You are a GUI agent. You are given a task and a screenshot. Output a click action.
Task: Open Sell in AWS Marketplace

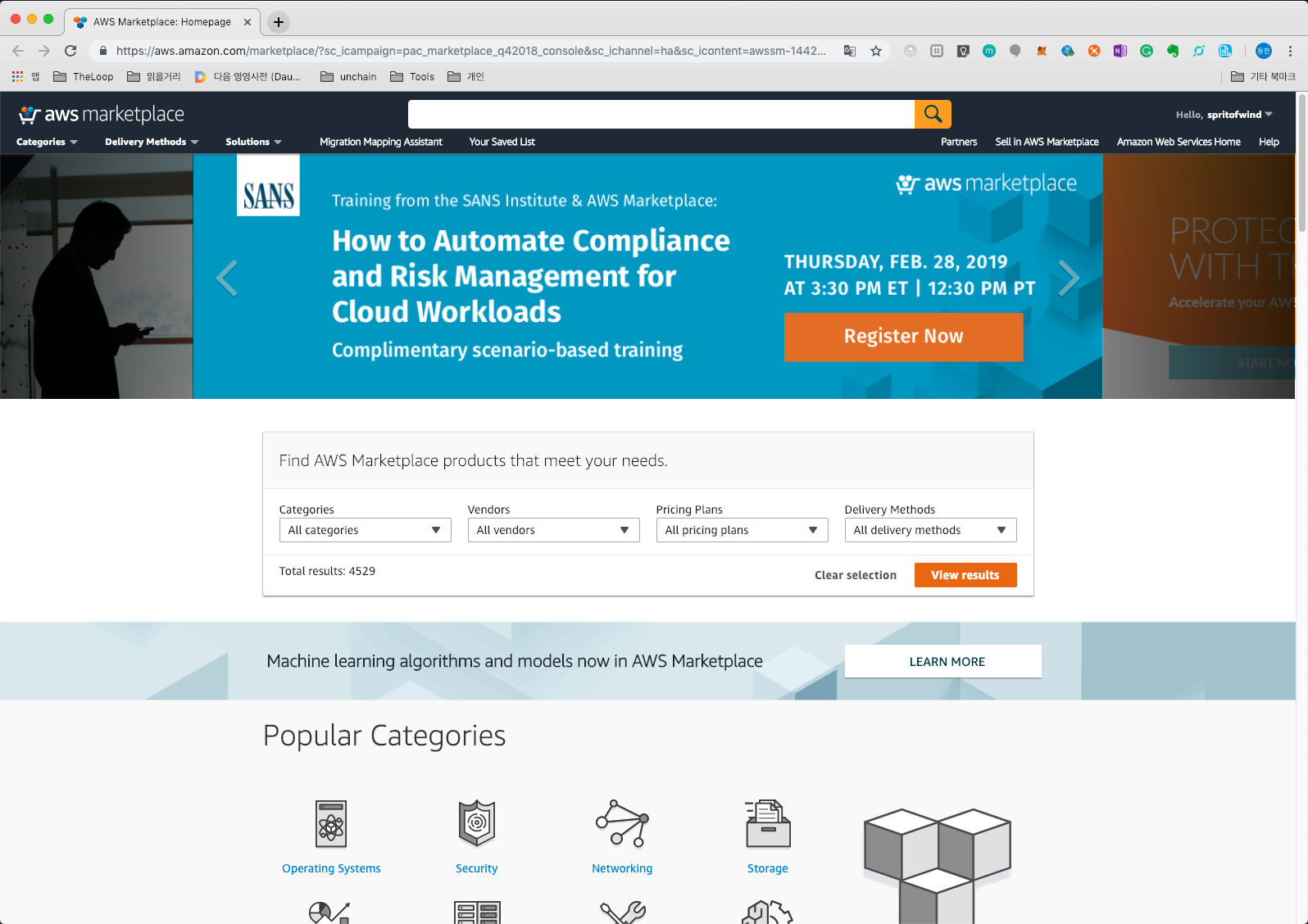[1047, 142]
